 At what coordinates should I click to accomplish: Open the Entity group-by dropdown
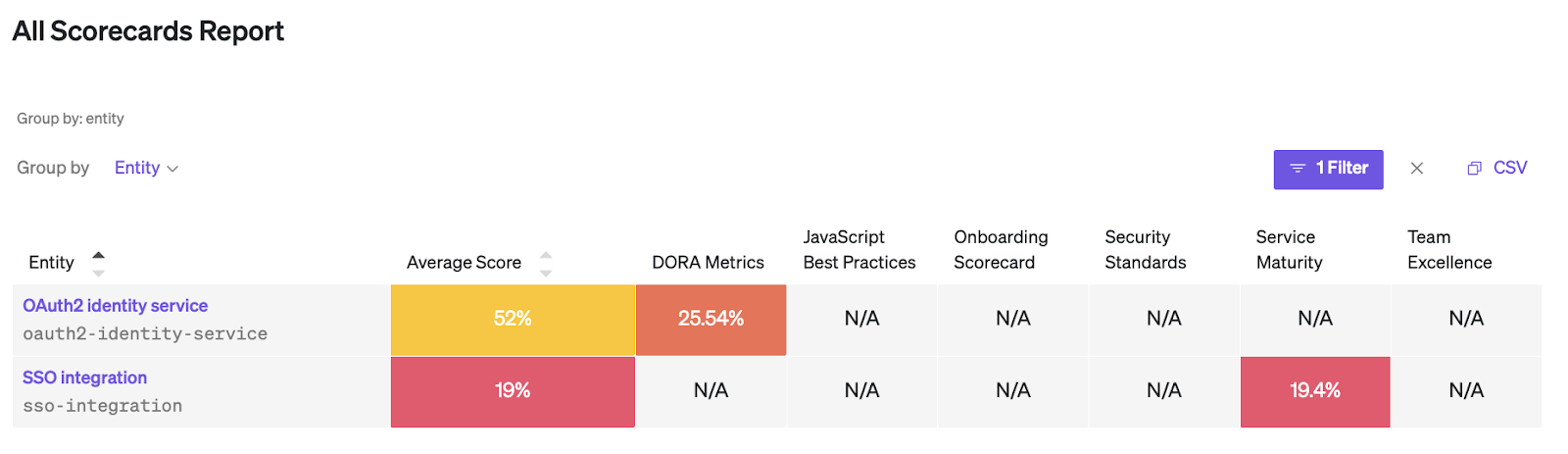pos(137,168)
